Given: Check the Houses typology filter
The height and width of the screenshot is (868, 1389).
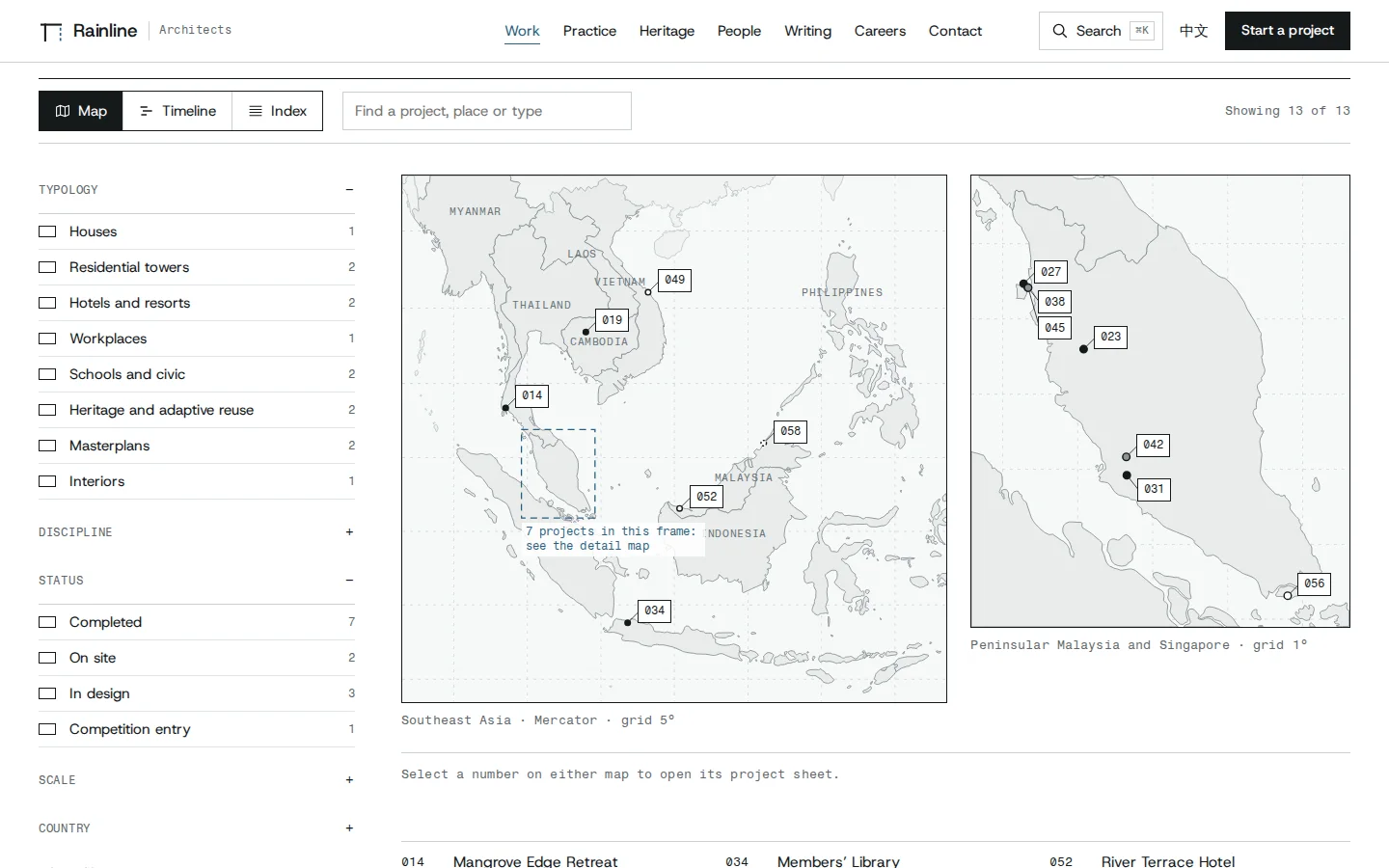Looking at the screenshot, I should coord(47,231).
